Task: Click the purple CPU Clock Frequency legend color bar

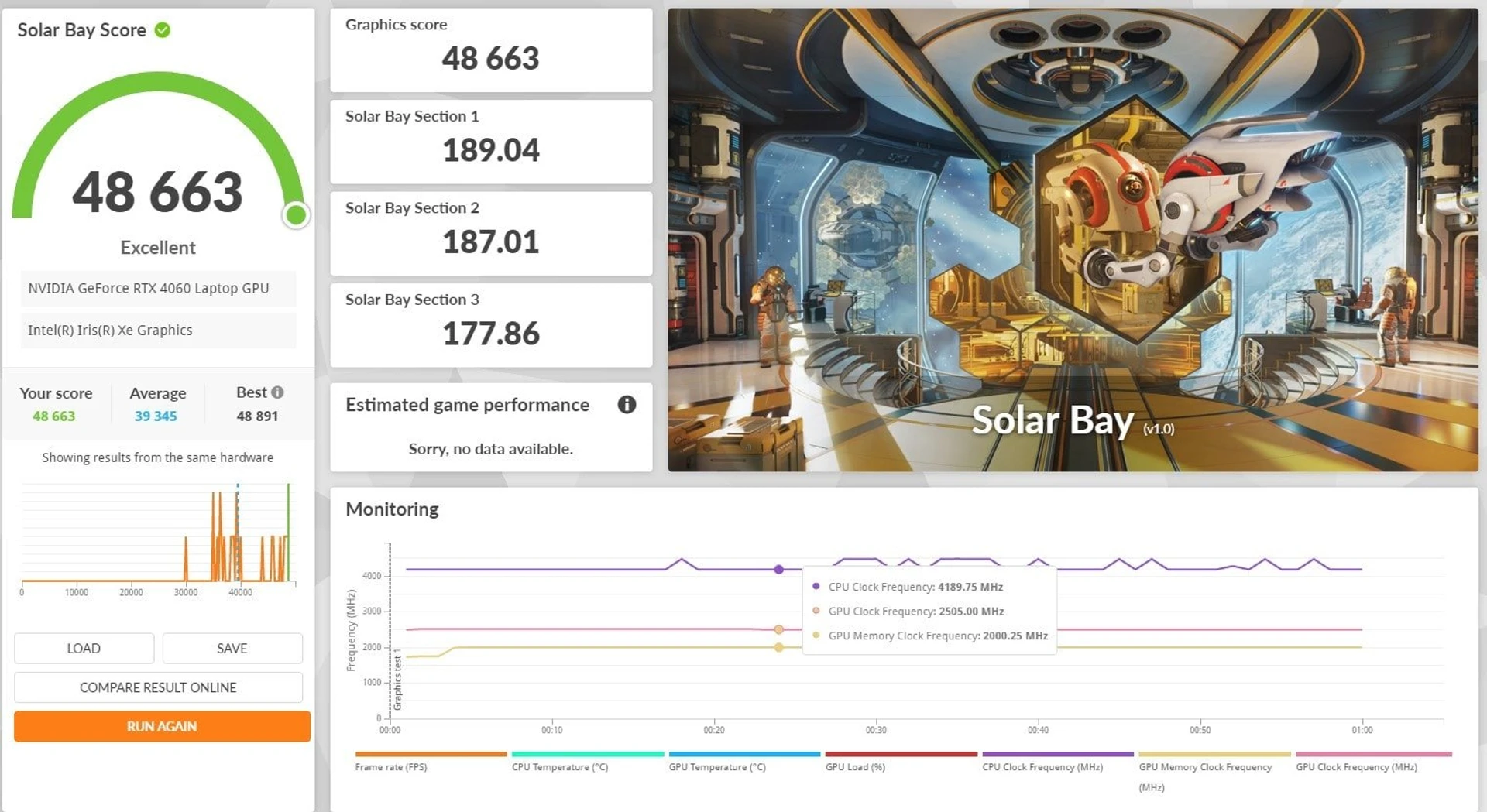Action: [1058, 754]
